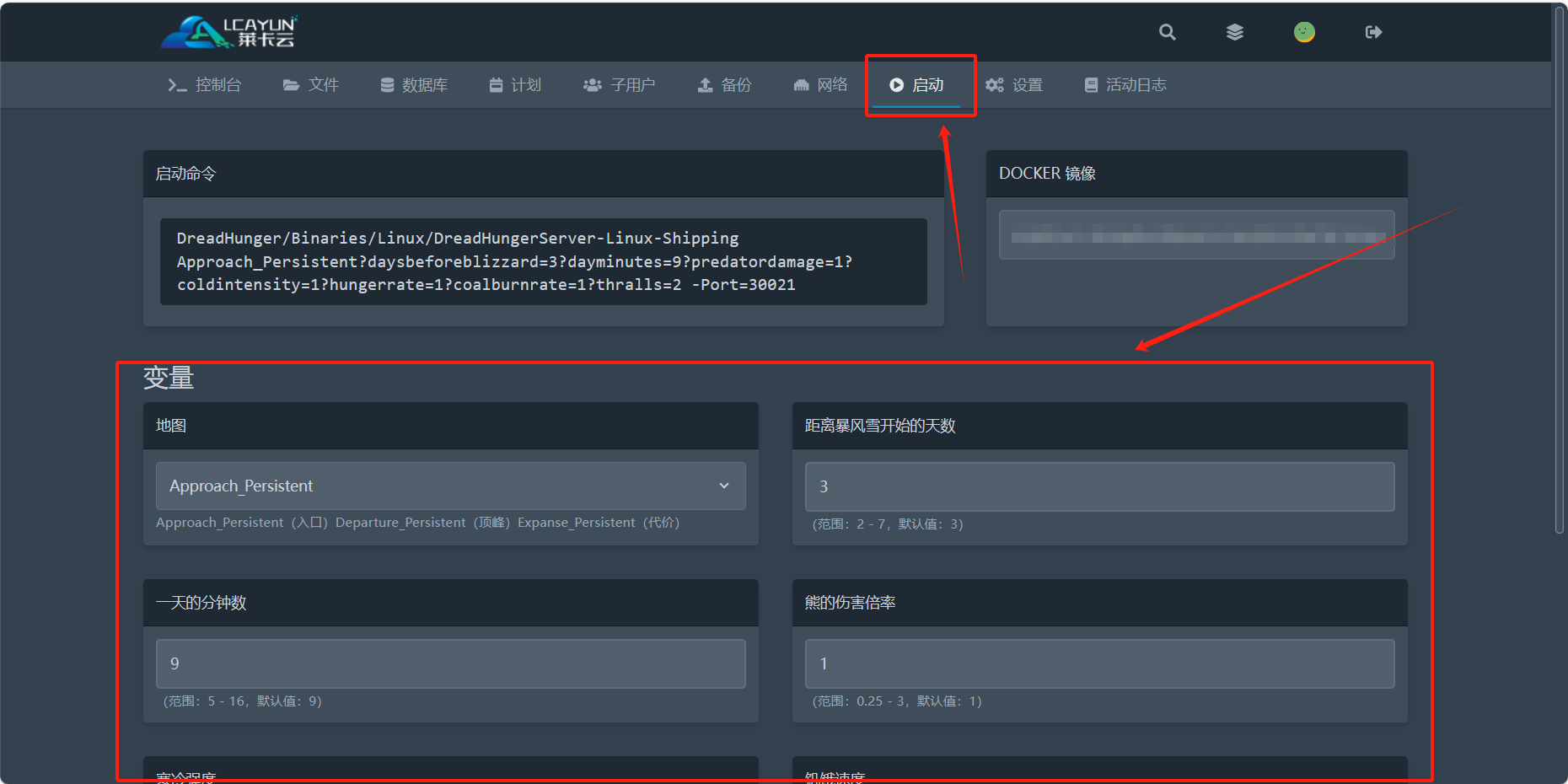The image size is (1568, 784).
Task: Go to the 活动日志 tab
Action: coord(1125,85)
